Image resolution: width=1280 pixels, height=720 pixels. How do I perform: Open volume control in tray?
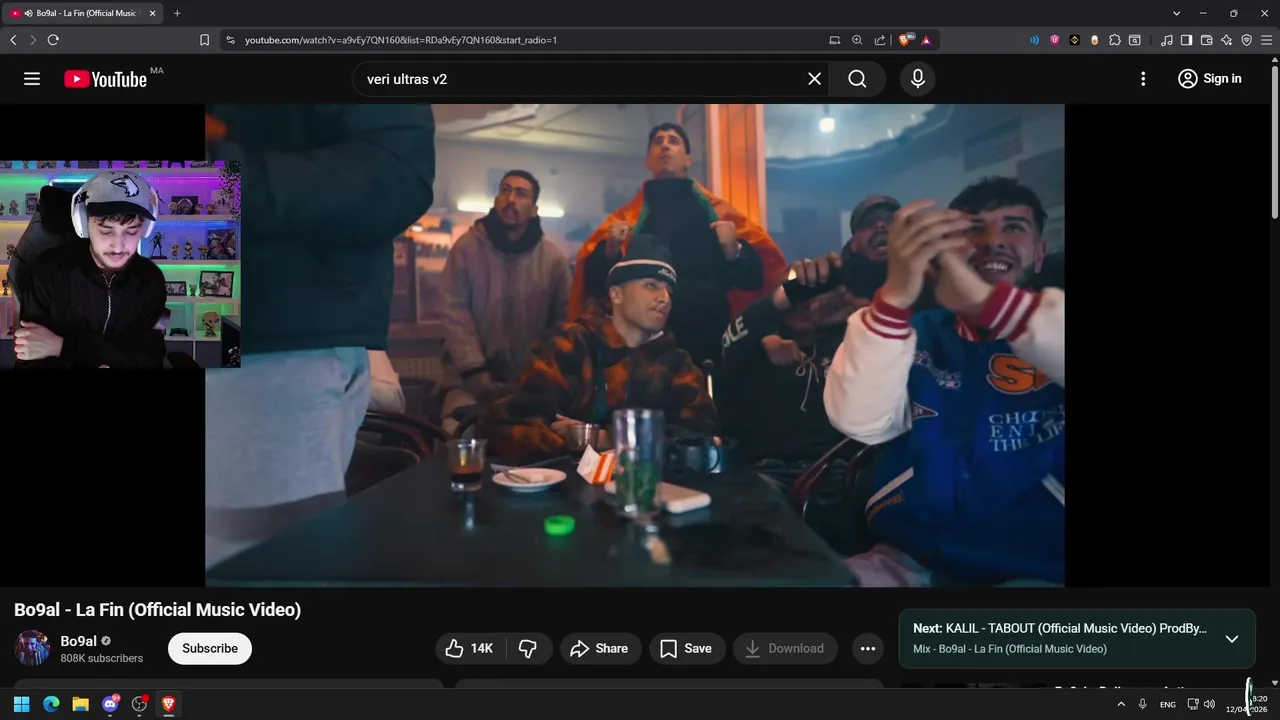click(1210, 704)
